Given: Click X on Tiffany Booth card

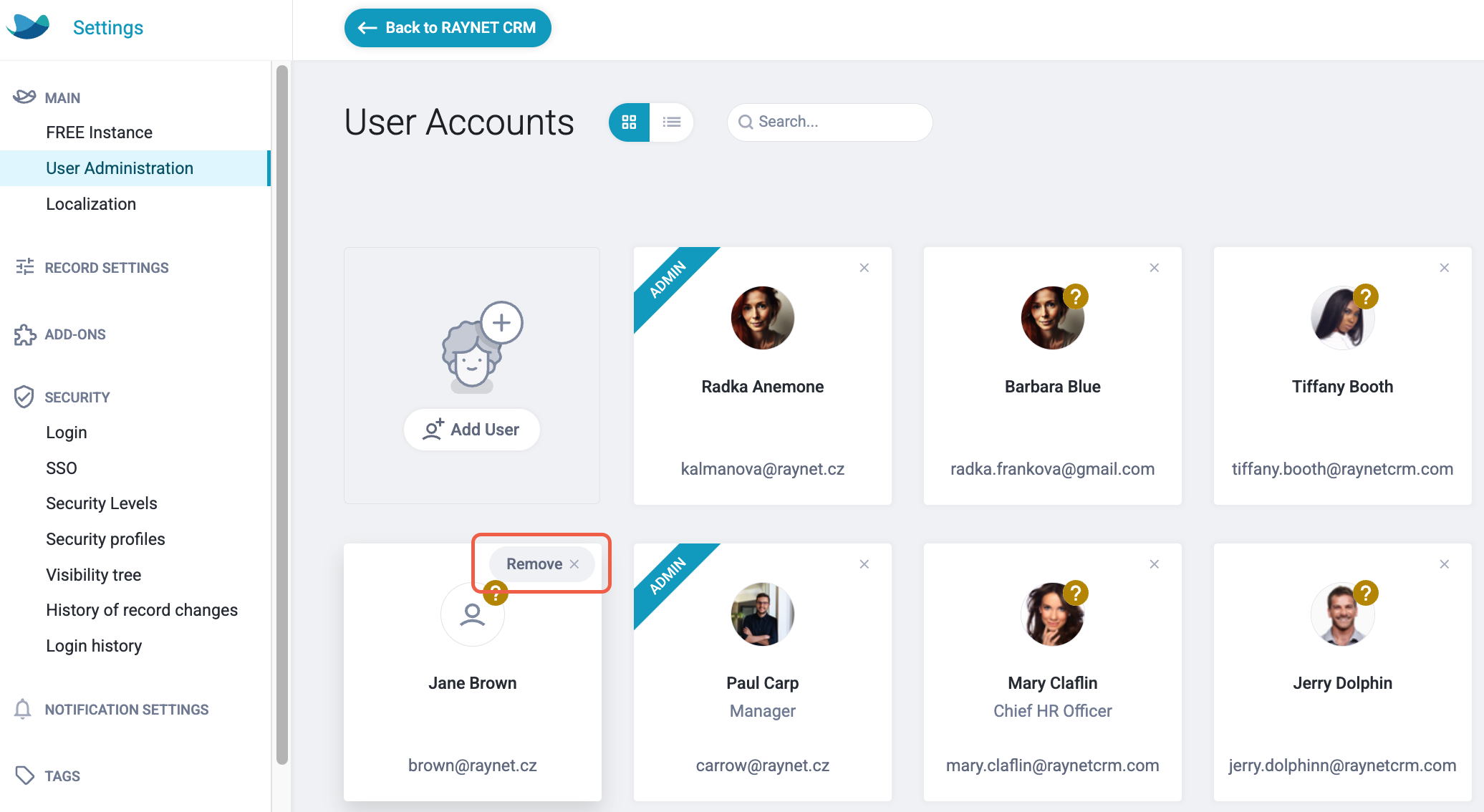Looking at the screenshot, I should click(1445, 268).
